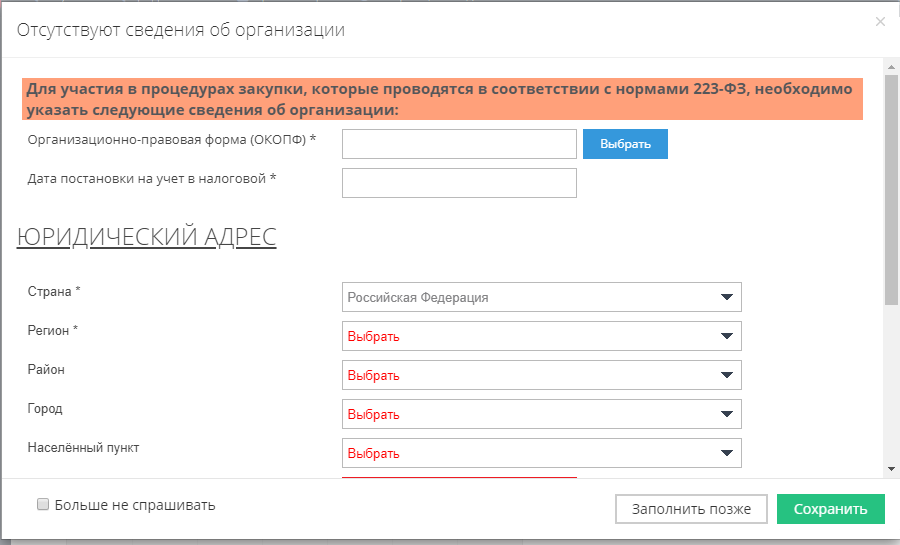Click the orange 223-ФЗ notice banner
The width and height of the screenshot is (900, 545).
[442, 99]
